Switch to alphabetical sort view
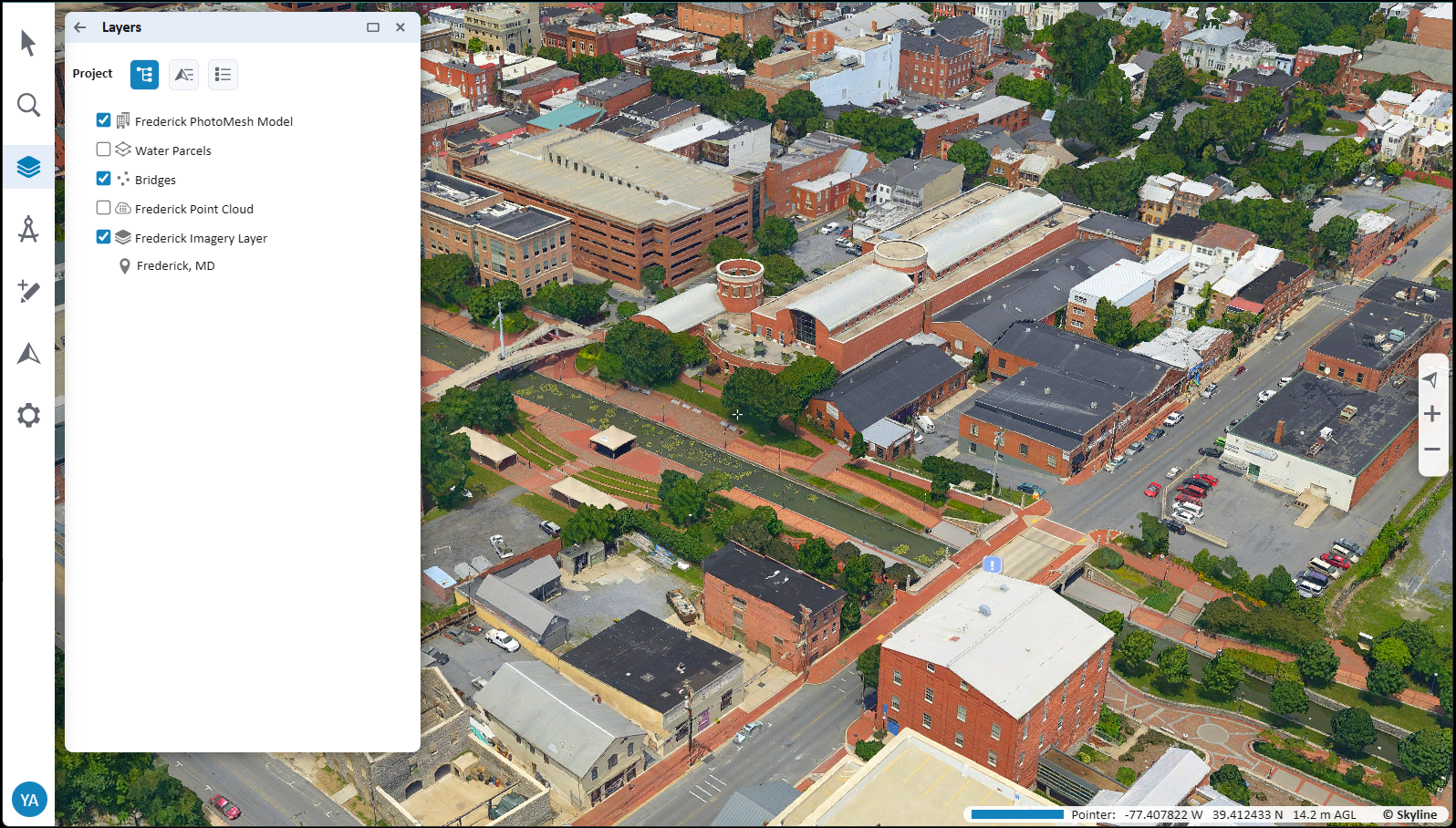Screen dimensions: 1456x828 click(184, 75)
